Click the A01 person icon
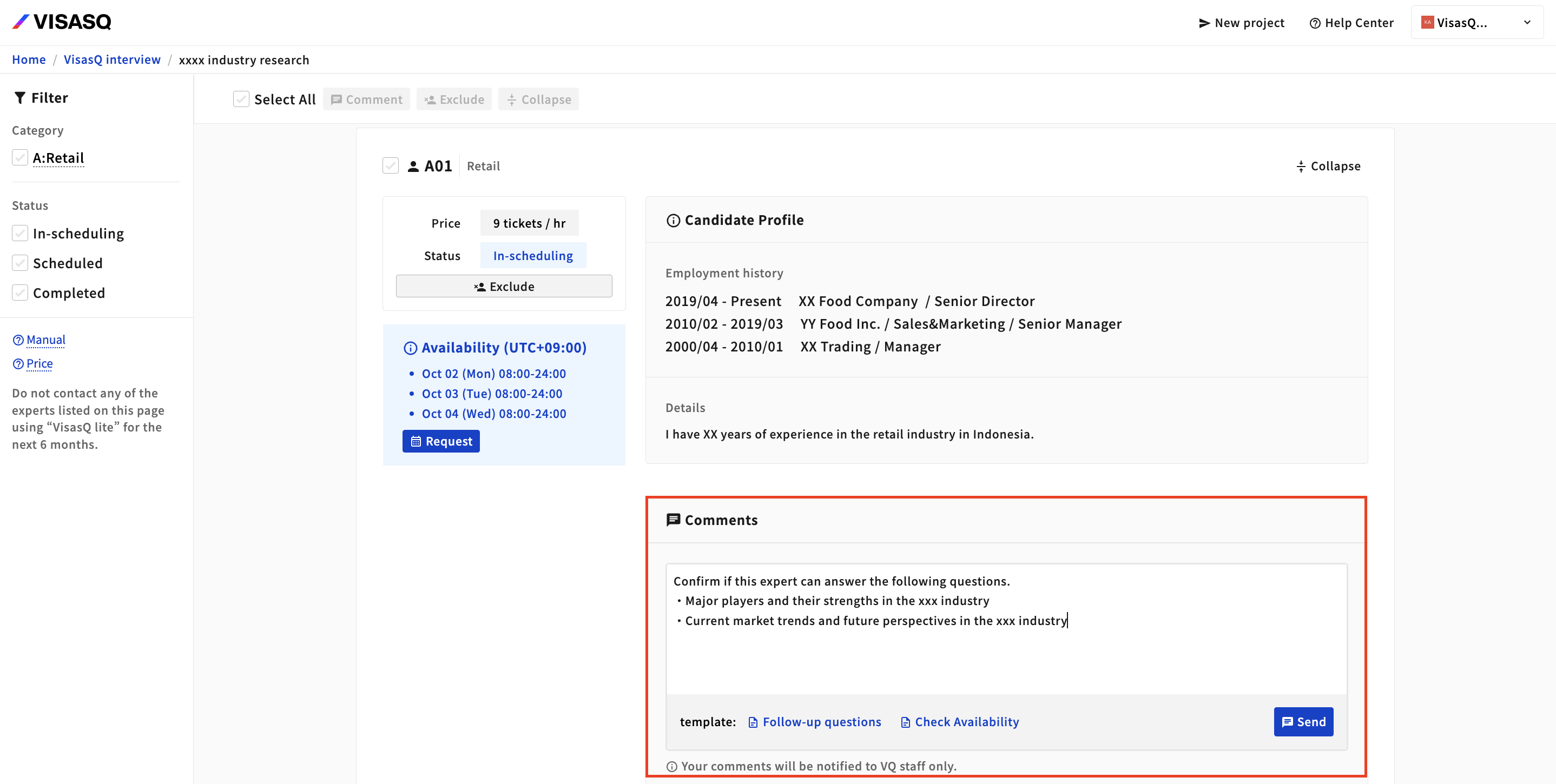1556x784 pixels. pyautogui.click(x=413, y=166)
